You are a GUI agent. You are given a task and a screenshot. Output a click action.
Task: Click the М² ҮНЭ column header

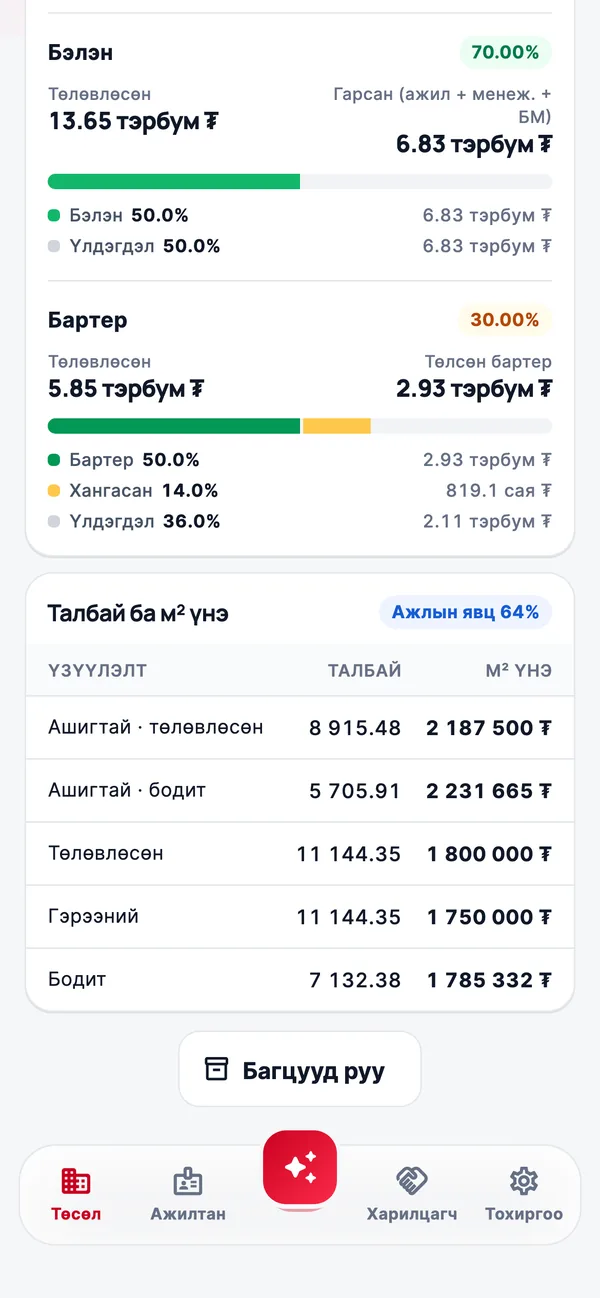click(x=519, y=671)
